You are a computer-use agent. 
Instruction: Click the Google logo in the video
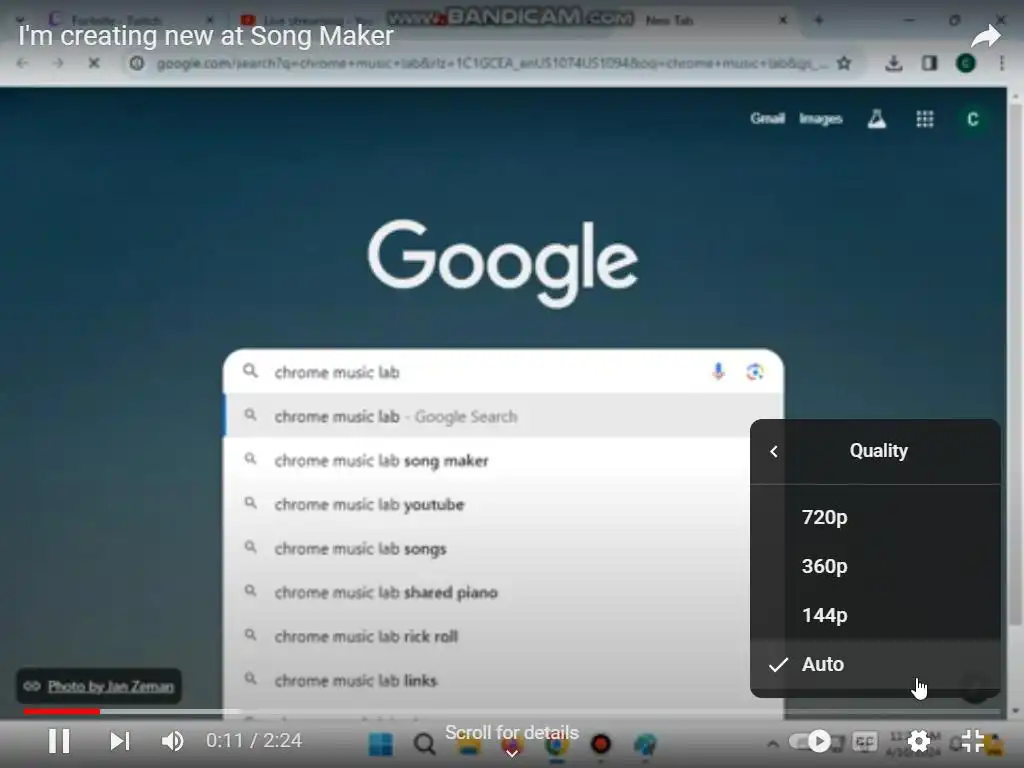[x=503, y=263]
